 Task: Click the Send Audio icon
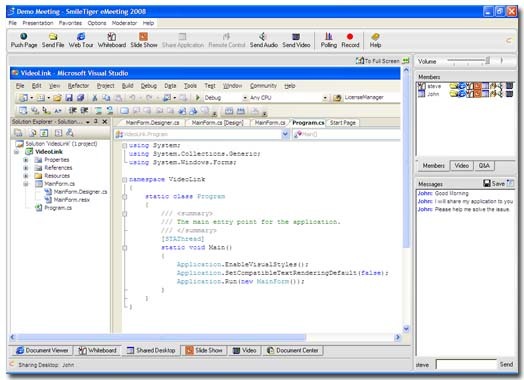pos(264,40)
